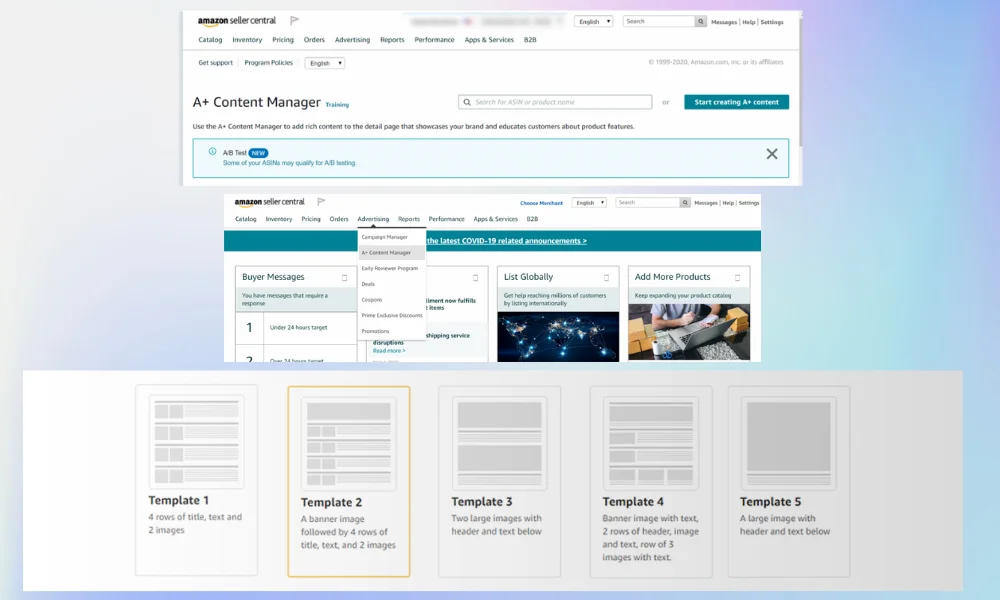Click the info icon in the A/B Test banner

coord(212,152)
